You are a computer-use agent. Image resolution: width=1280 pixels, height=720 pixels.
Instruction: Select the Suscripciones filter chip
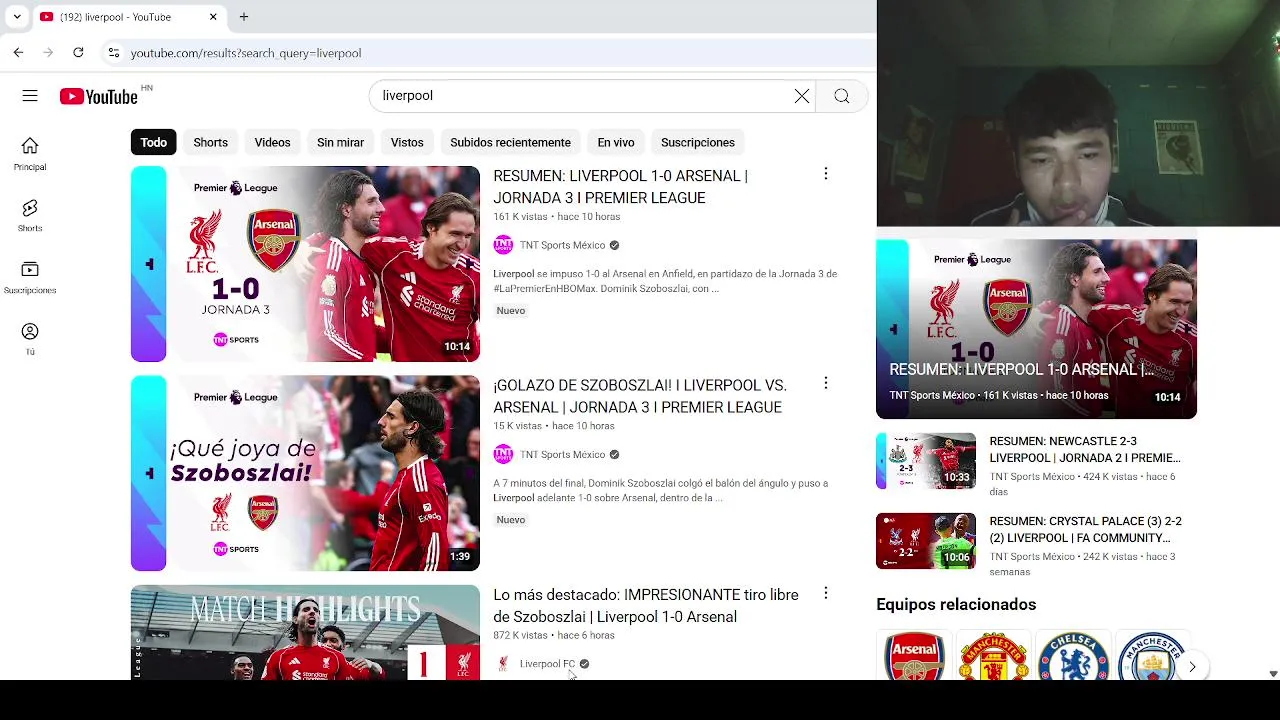click(x=698, y=142)
